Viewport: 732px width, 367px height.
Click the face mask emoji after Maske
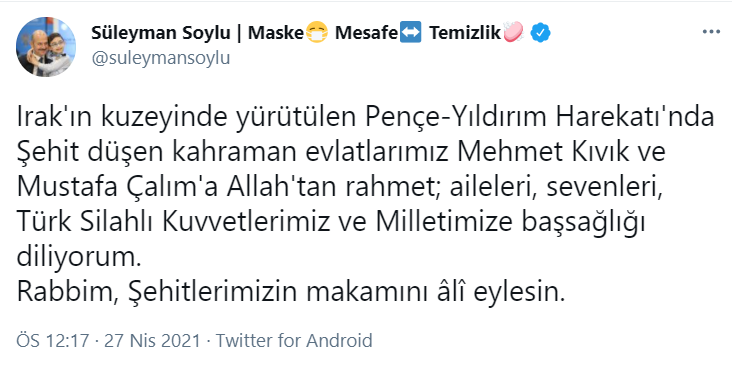(317, 33)
